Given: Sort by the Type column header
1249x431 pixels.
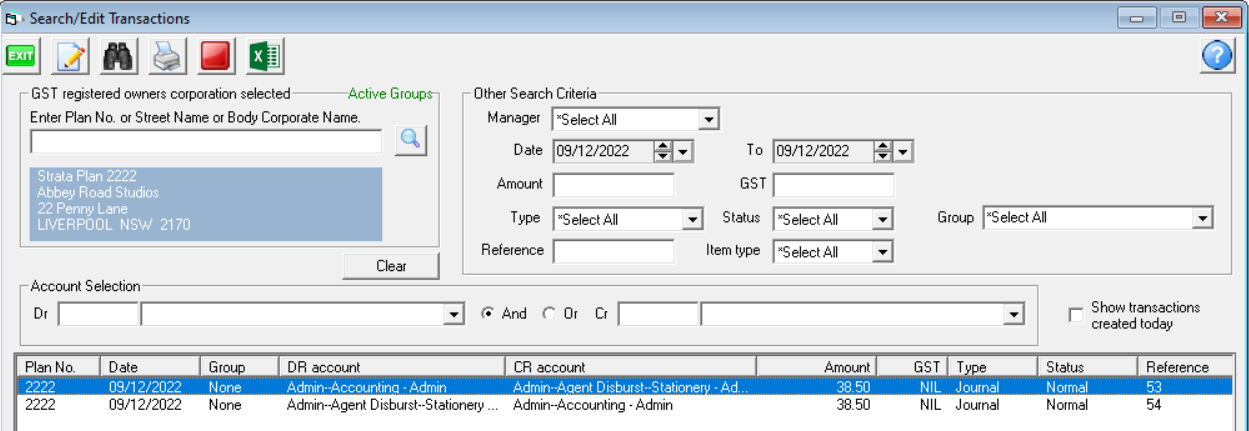Looking at the screenshot, I should [993, 367].
